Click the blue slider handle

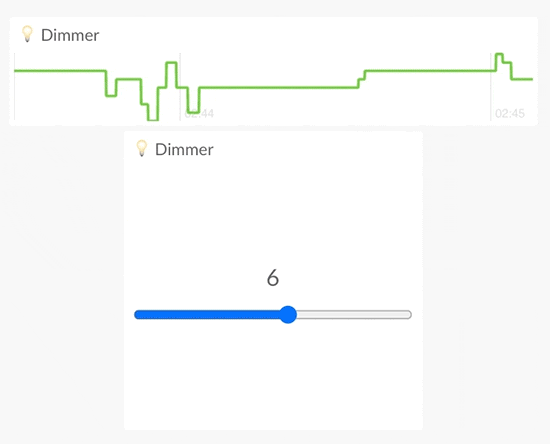pyautogui.click(x=288, y=315)
